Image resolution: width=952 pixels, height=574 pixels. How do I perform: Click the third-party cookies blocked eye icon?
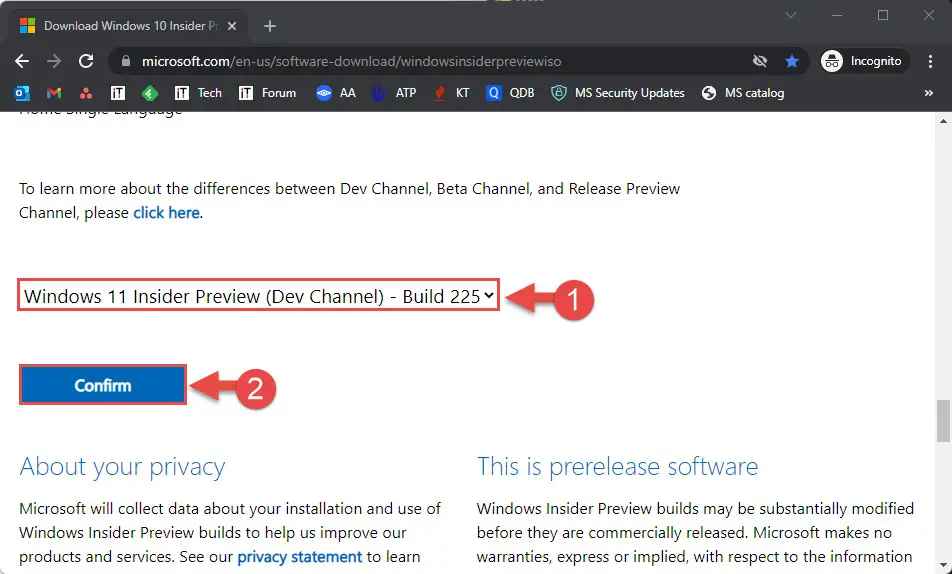click(760, 61)
